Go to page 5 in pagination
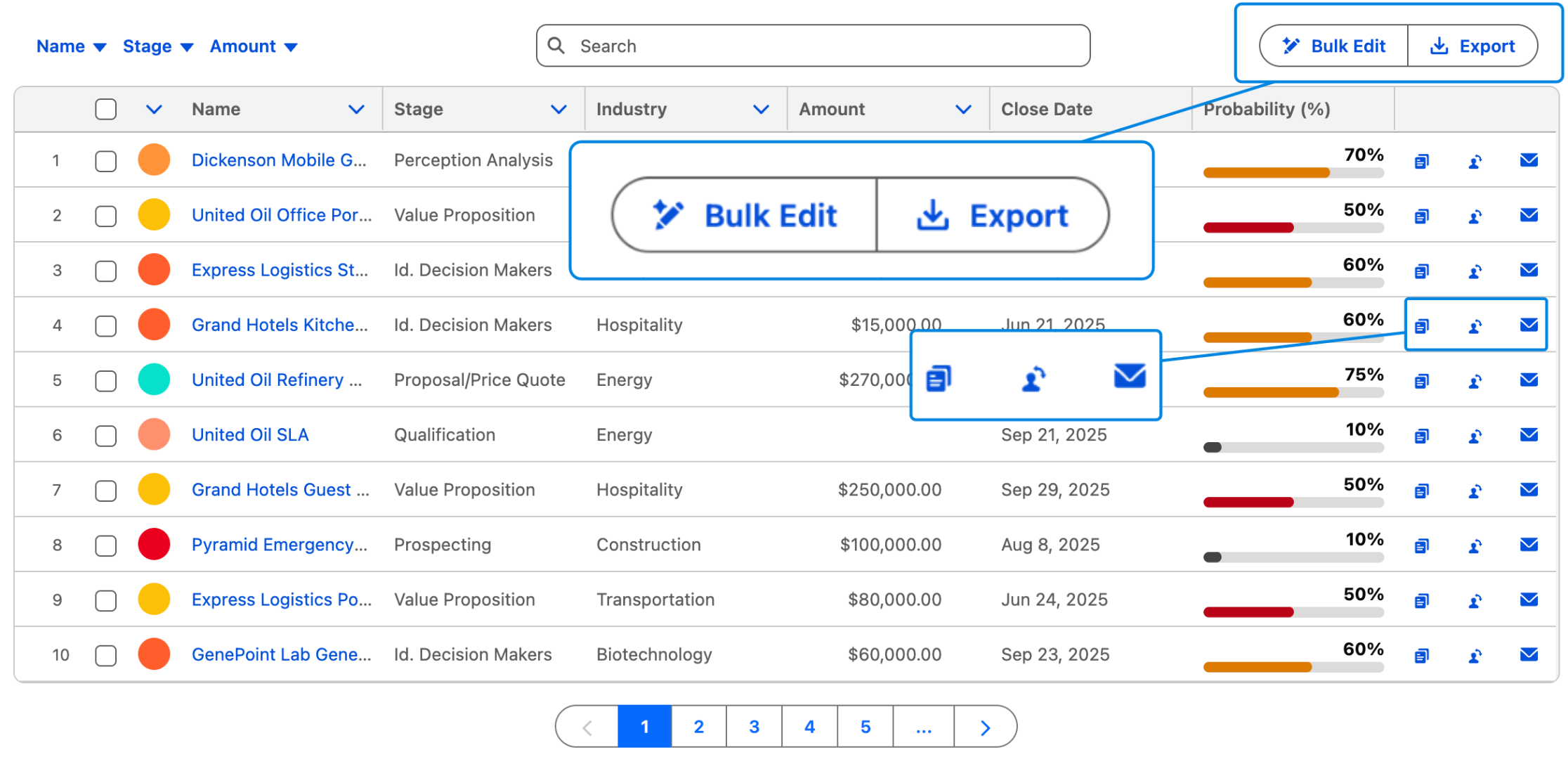1568x757 pixels. [x=865, y=727]
